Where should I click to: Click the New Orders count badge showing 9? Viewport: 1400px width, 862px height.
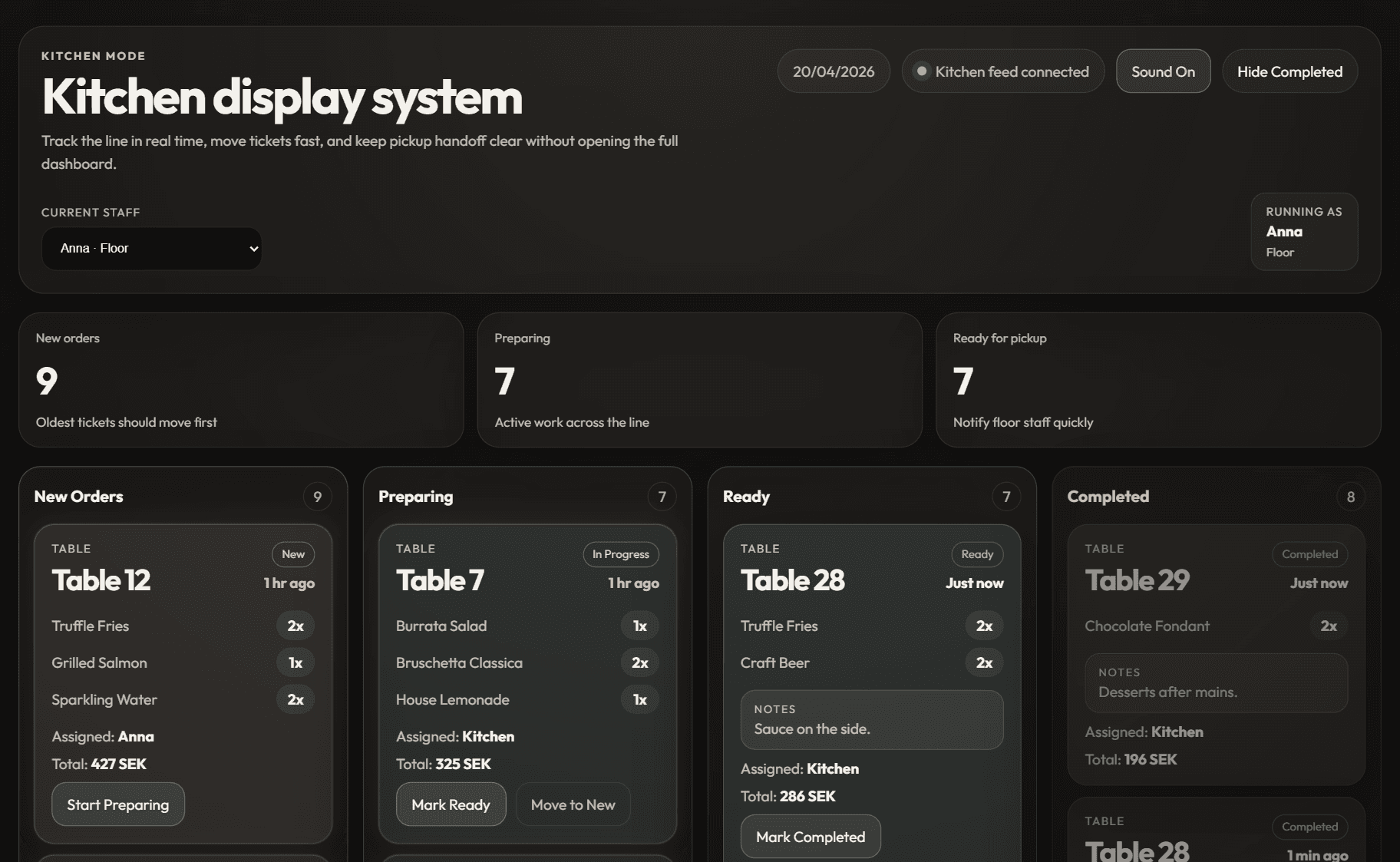click(x=317, y=496)
